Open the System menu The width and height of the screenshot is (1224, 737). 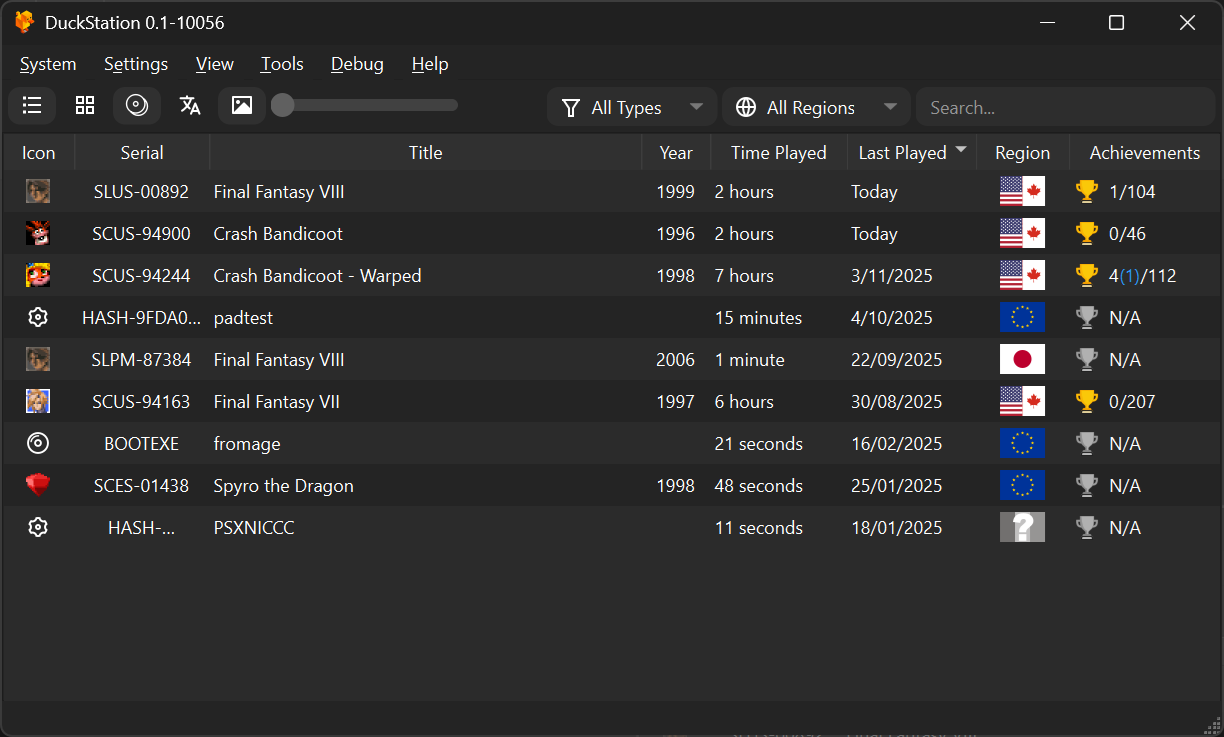coord(48,63)
